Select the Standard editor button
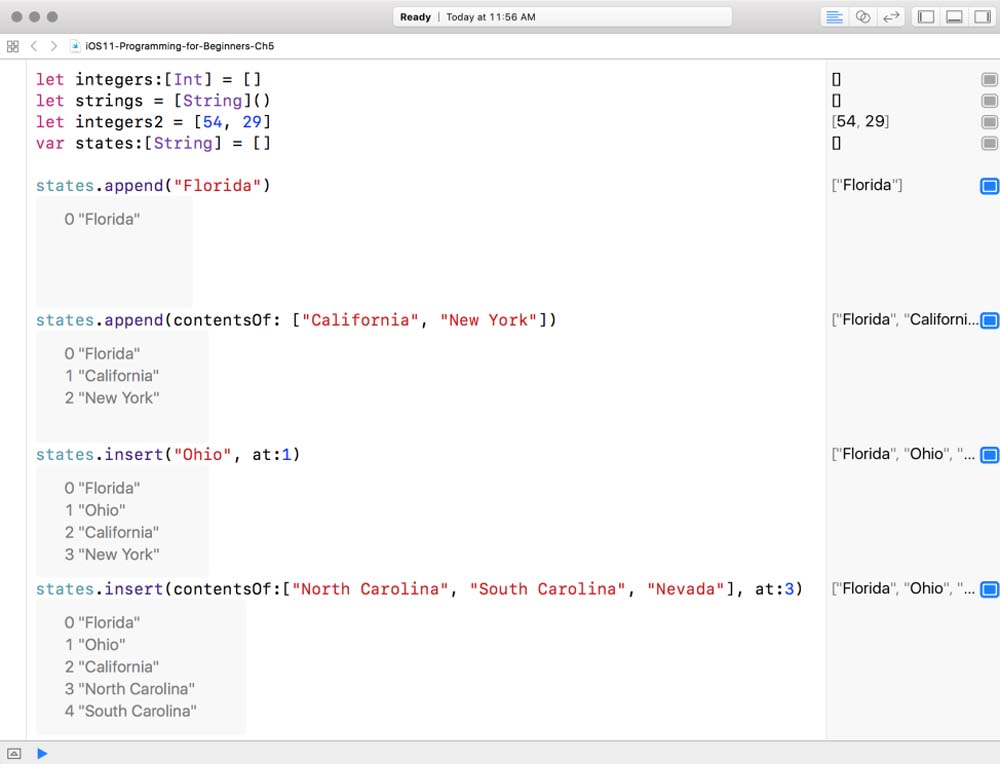 tap(834, 17)
